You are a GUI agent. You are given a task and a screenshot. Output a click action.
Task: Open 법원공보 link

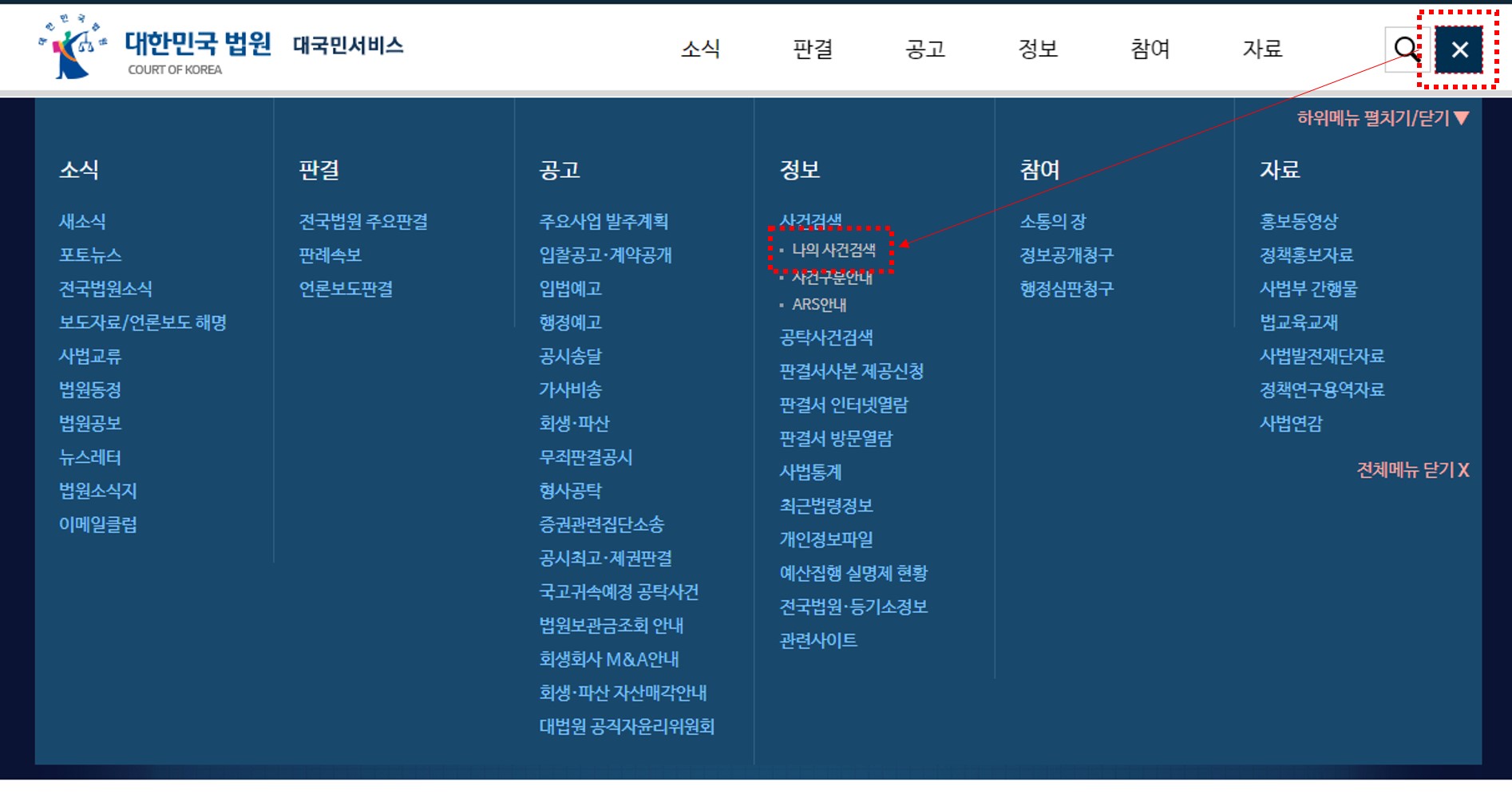[90, 424]
